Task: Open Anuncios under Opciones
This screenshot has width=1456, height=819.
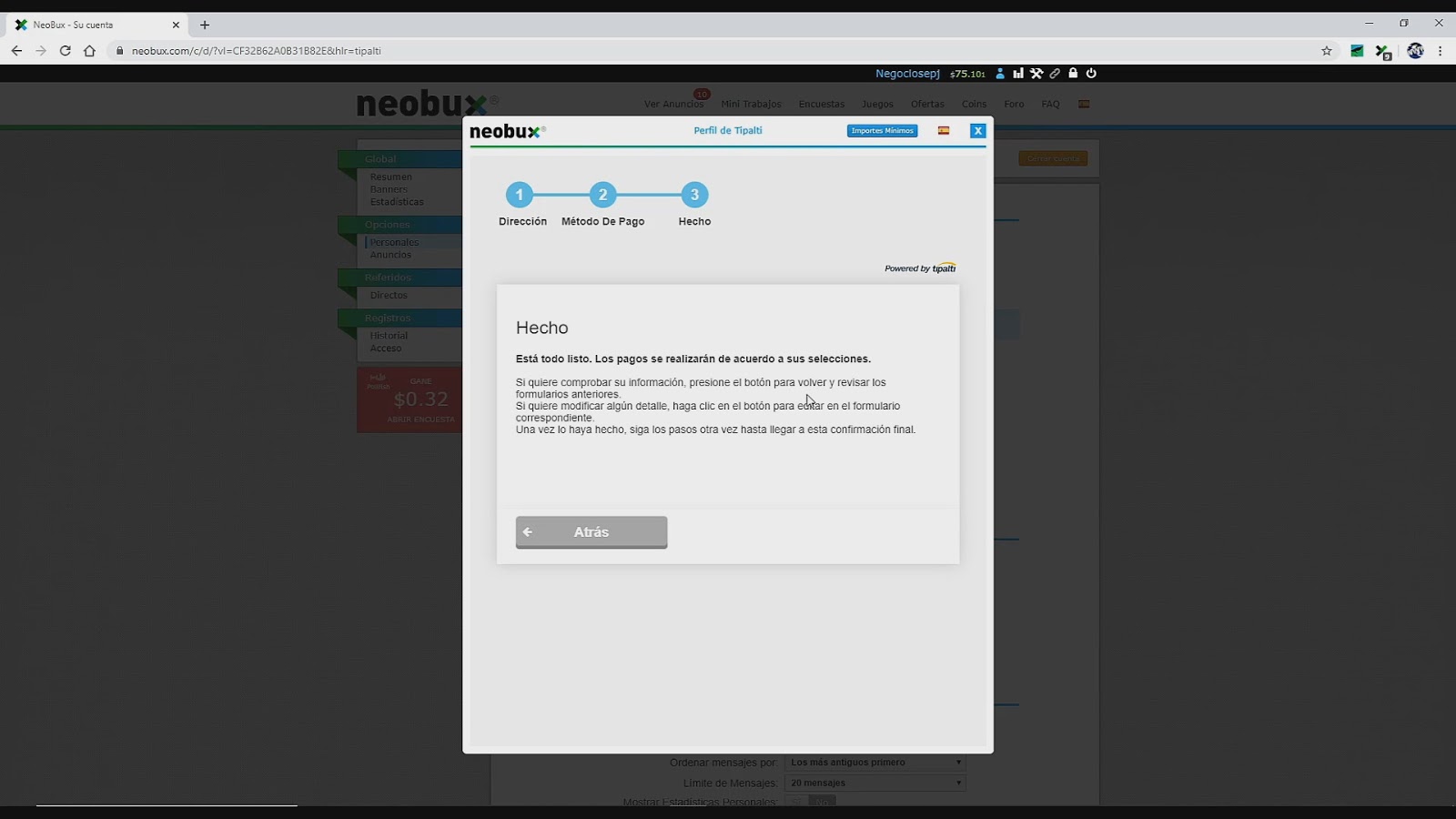Action: click(390, 255)
